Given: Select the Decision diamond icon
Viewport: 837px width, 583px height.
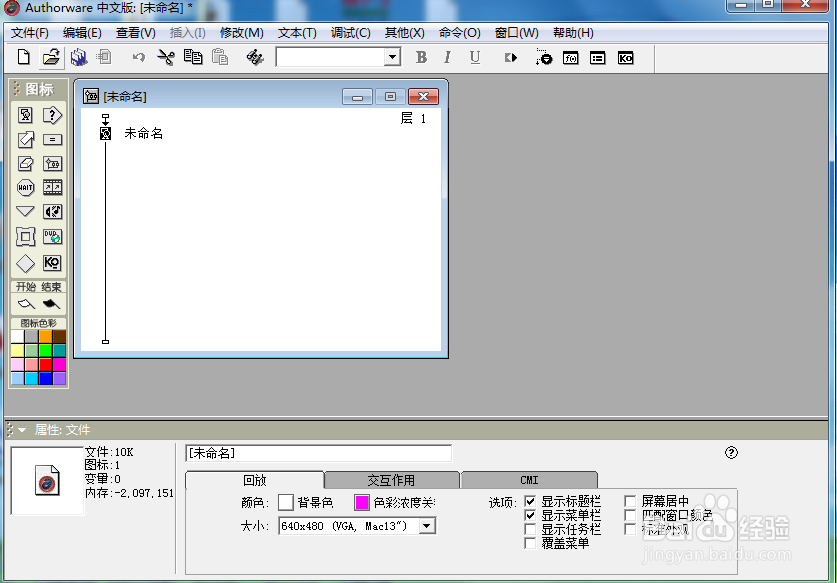Looking at the screenshot, I should [25, 263].
